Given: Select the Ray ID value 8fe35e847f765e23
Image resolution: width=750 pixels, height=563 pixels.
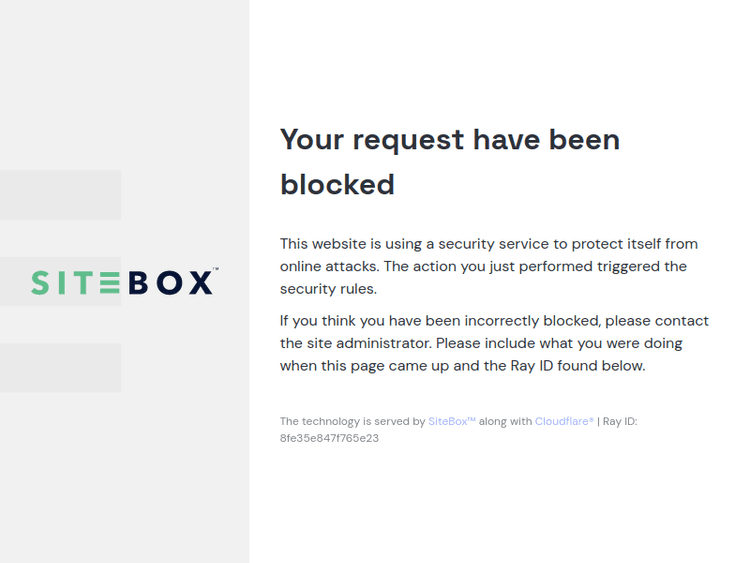Looking at the screenshot, I should pyautogui.click(x=329, y=438).
